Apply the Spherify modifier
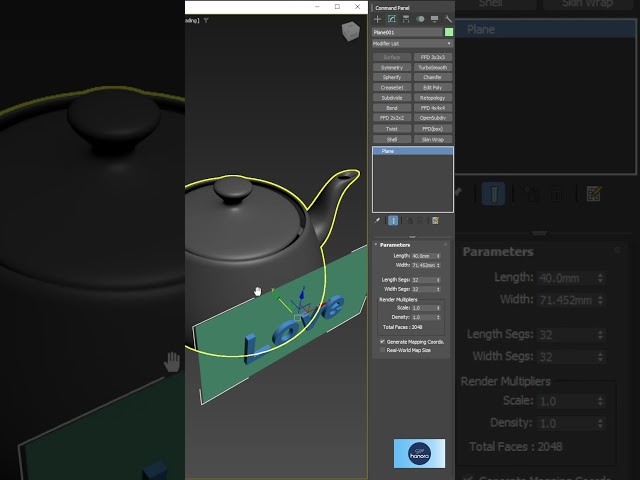 392,77
